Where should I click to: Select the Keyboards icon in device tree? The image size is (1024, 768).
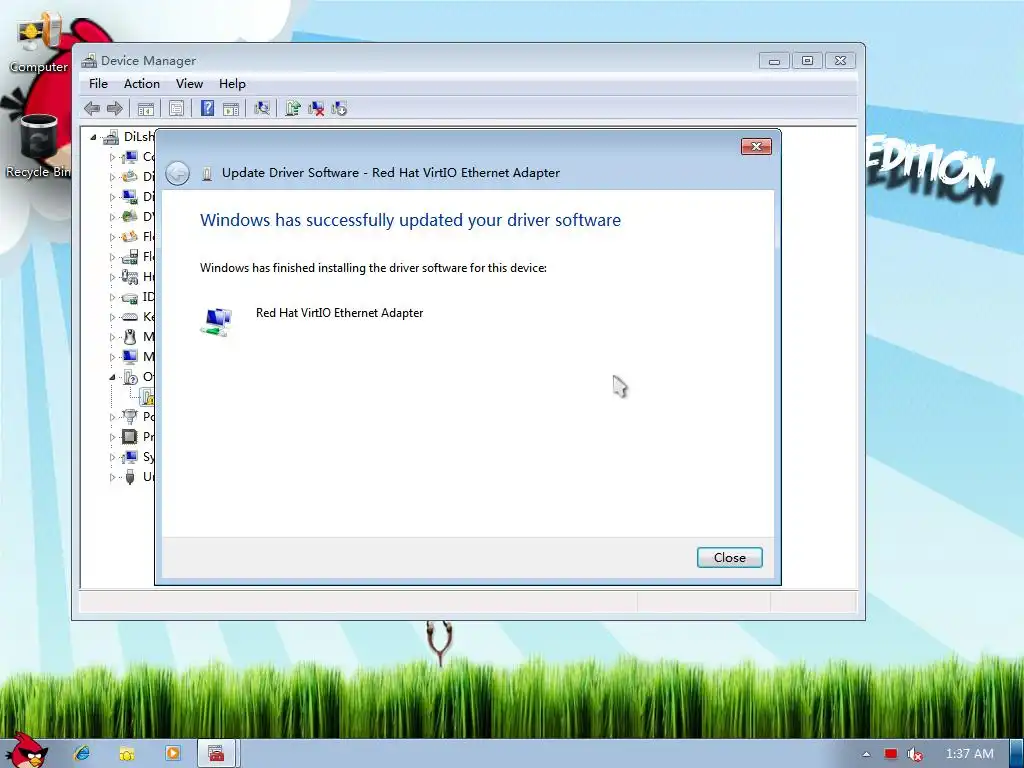coord(130,317)
